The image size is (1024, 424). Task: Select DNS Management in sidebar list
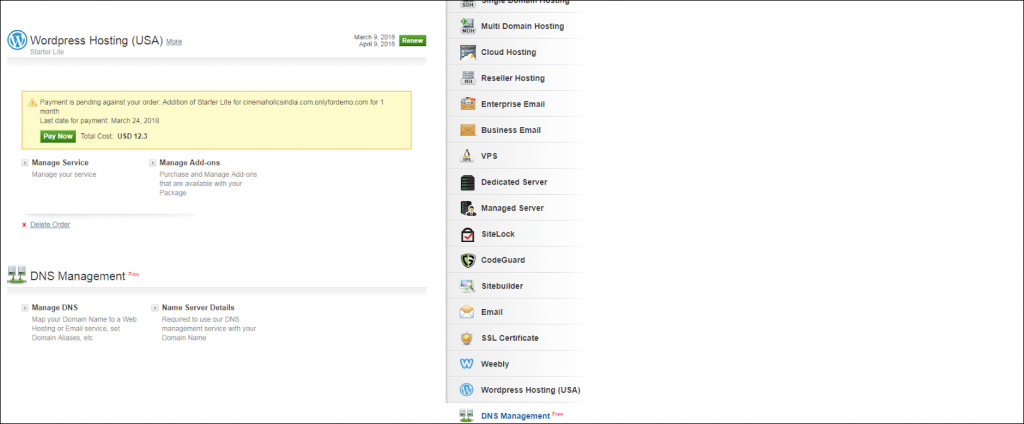[515, 416]
